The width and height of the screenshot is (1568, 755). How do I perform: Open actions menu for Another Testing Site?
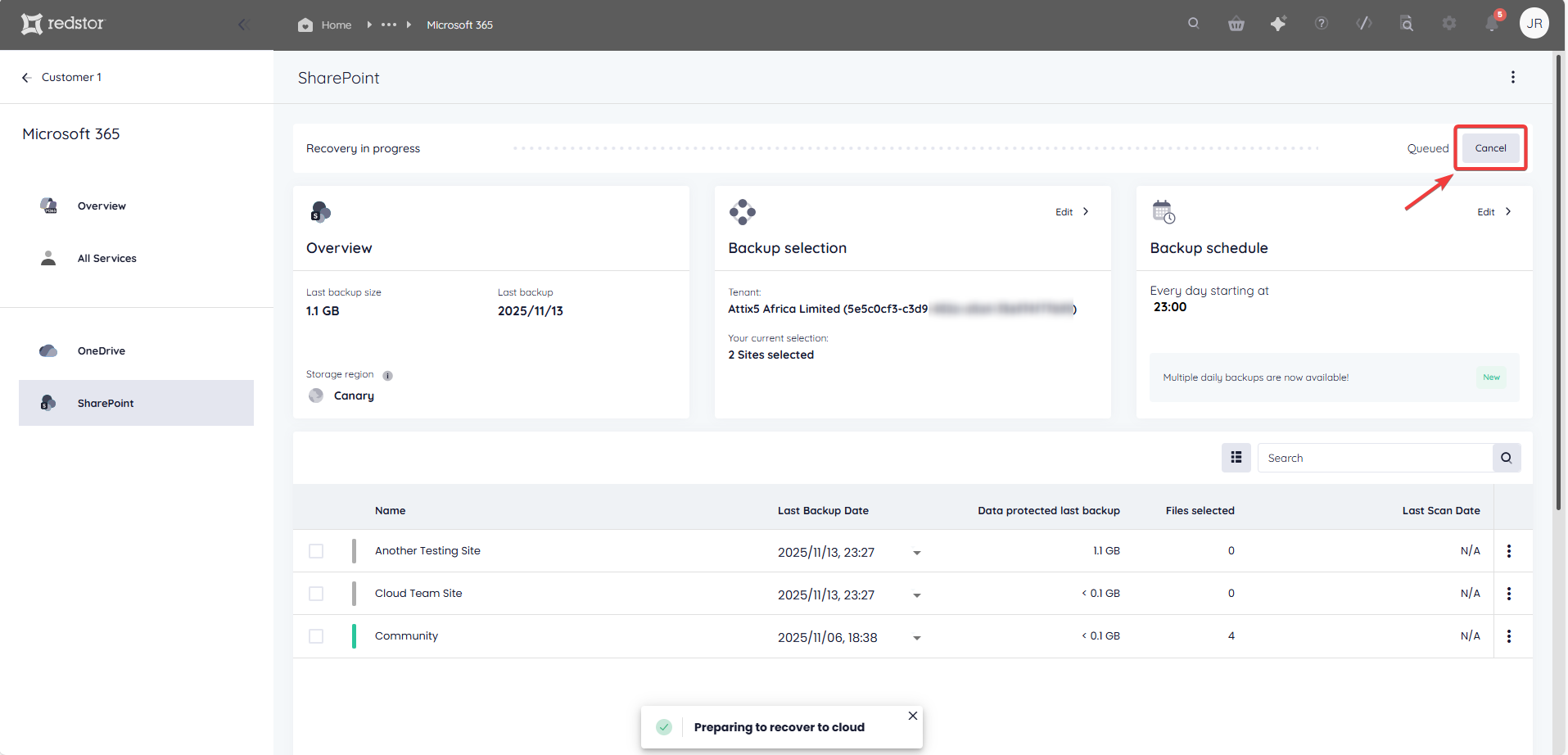[x=1509, y=551]
